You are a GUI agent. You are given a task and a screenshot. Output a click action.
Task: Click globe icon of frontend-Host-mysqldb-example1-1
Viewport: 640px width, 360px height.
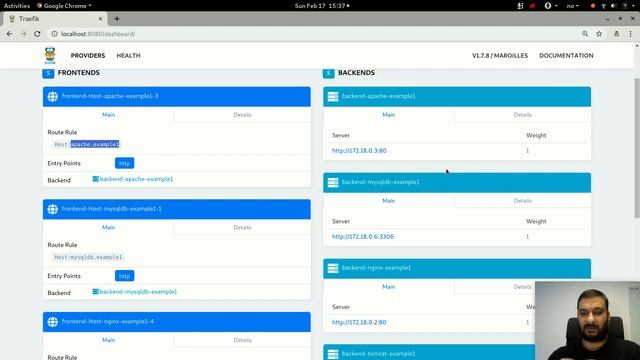pos(53,209)
